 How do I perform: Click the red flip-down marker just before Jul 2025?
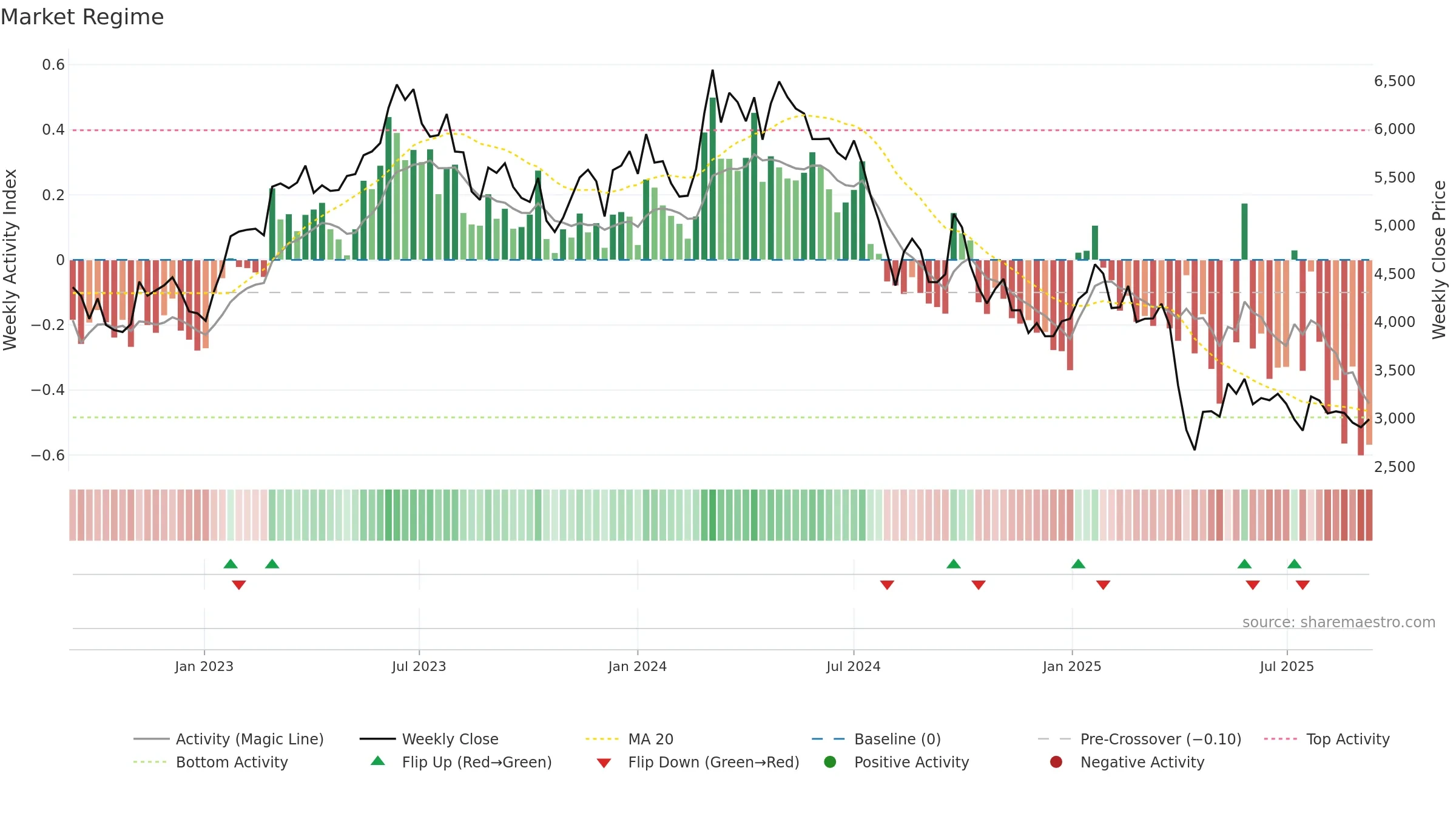(x=1253, y=585)
